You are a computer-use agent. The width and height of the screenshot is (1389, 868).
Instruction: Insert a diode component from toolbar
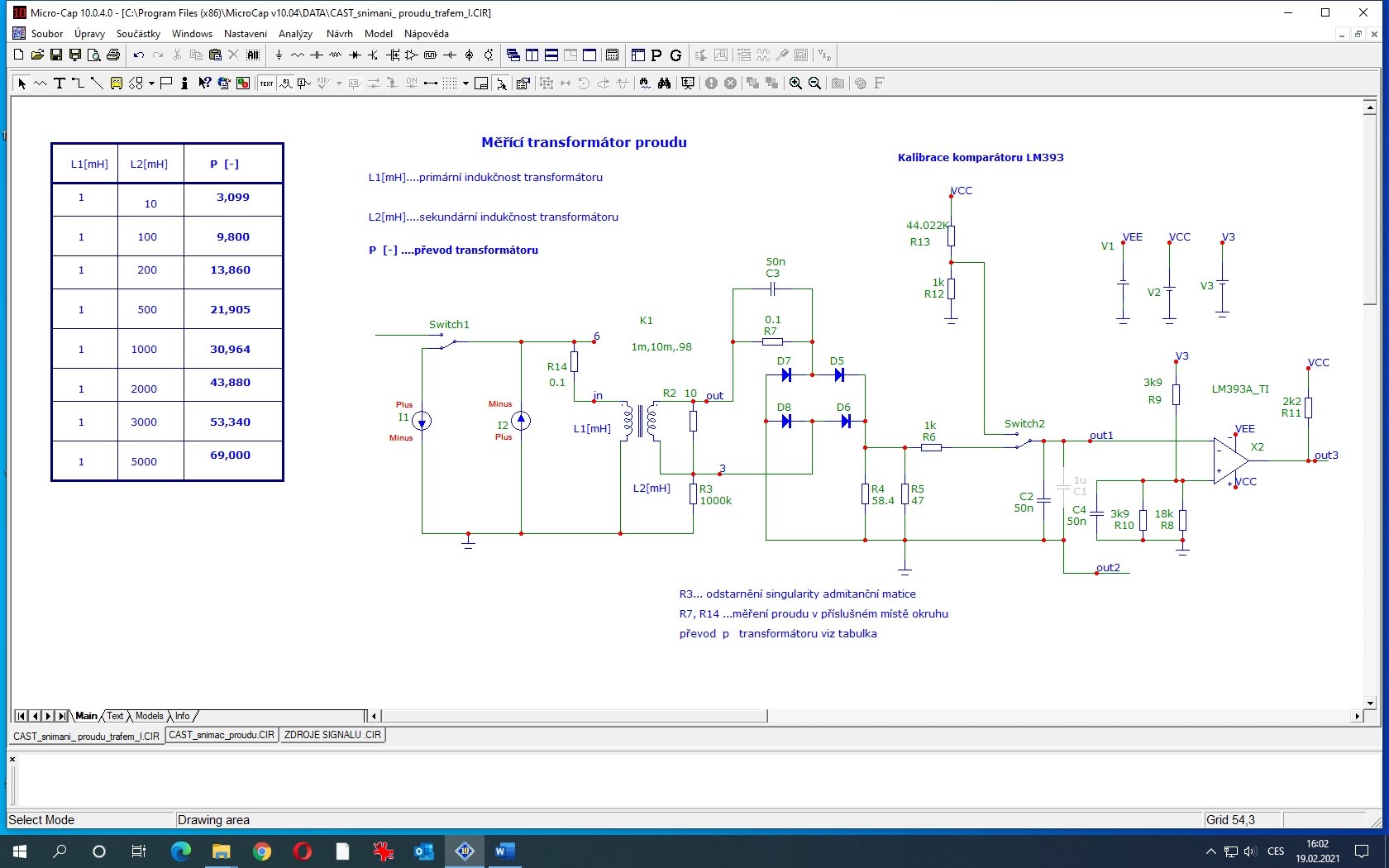coord(355,55)
